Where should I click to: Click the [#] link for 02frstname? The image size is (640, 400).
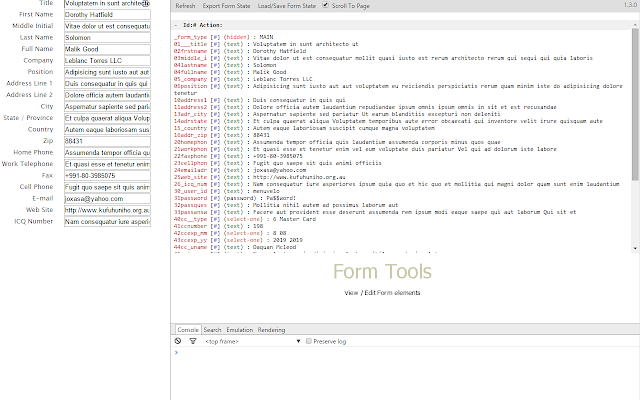click(x=215, y=51)
